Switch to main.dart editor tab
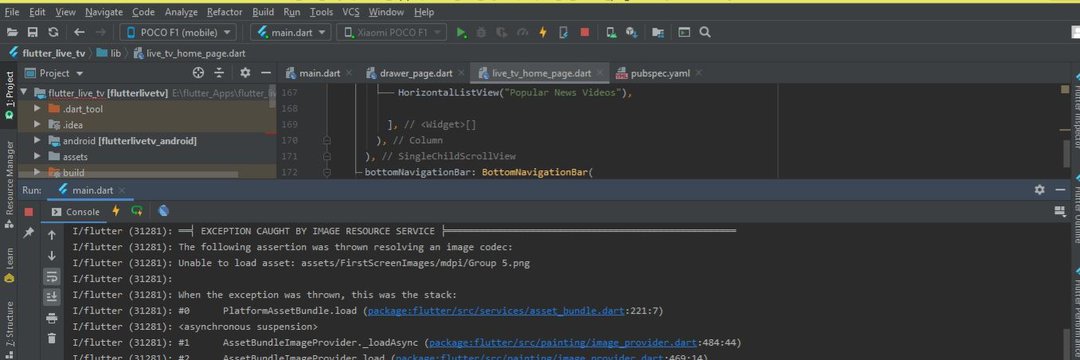 [x=319, y=73]
